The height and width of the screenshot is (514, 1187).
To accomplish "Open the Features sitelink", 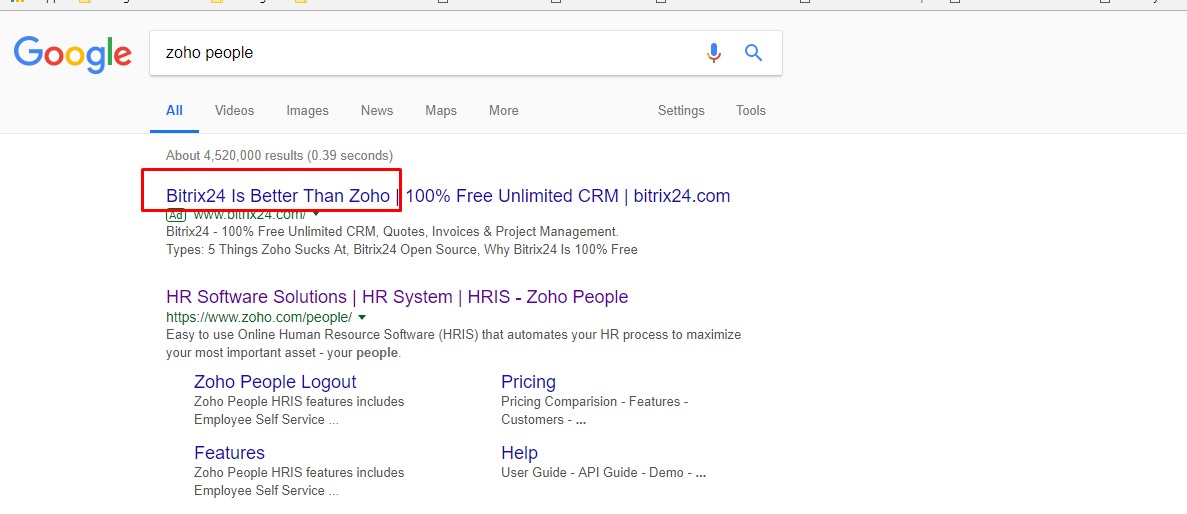I will point(229,453).
